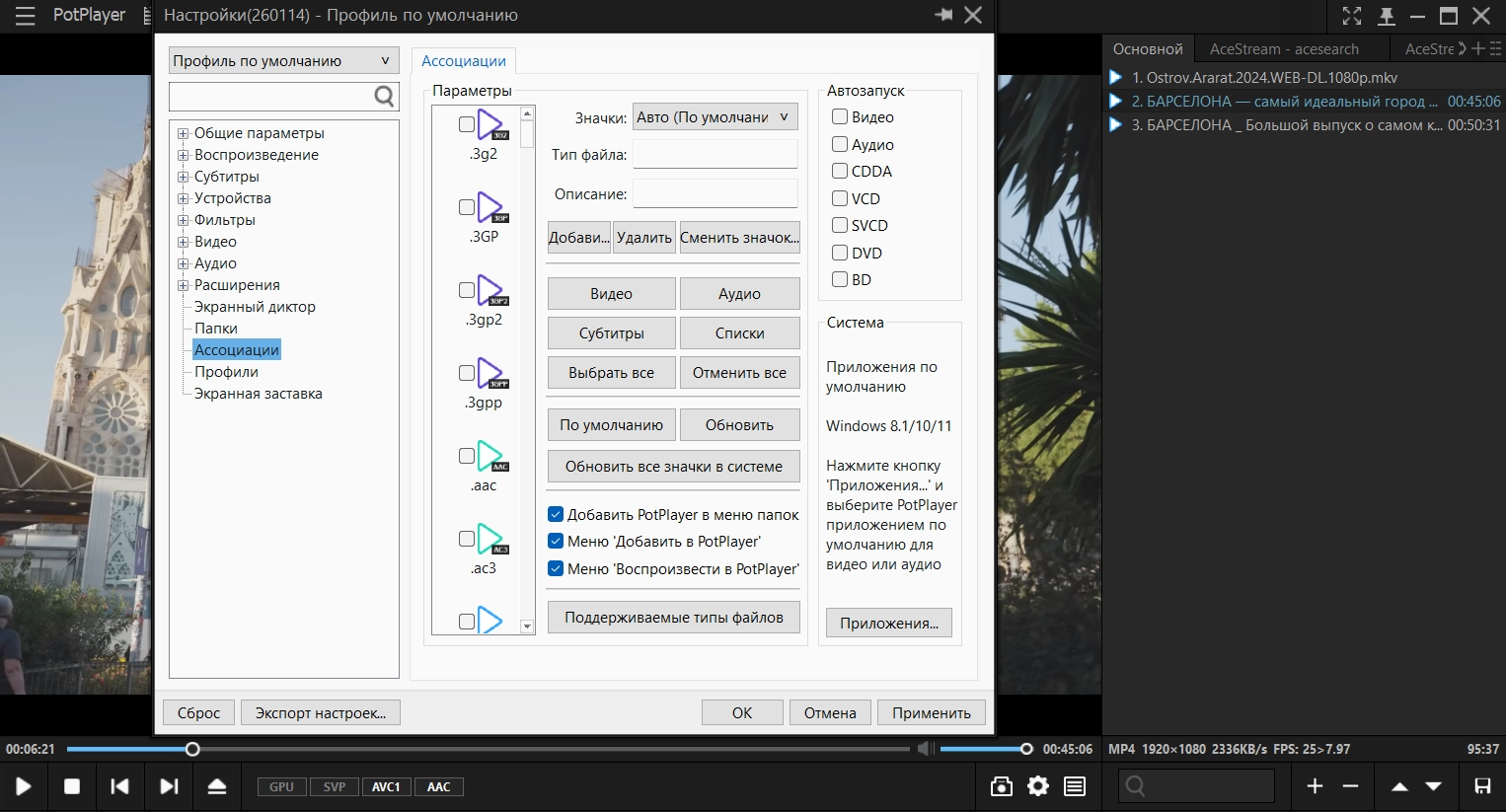The image size is (1506, 812).
Task: Click the 'Применить' button
Action: point(931,712)
